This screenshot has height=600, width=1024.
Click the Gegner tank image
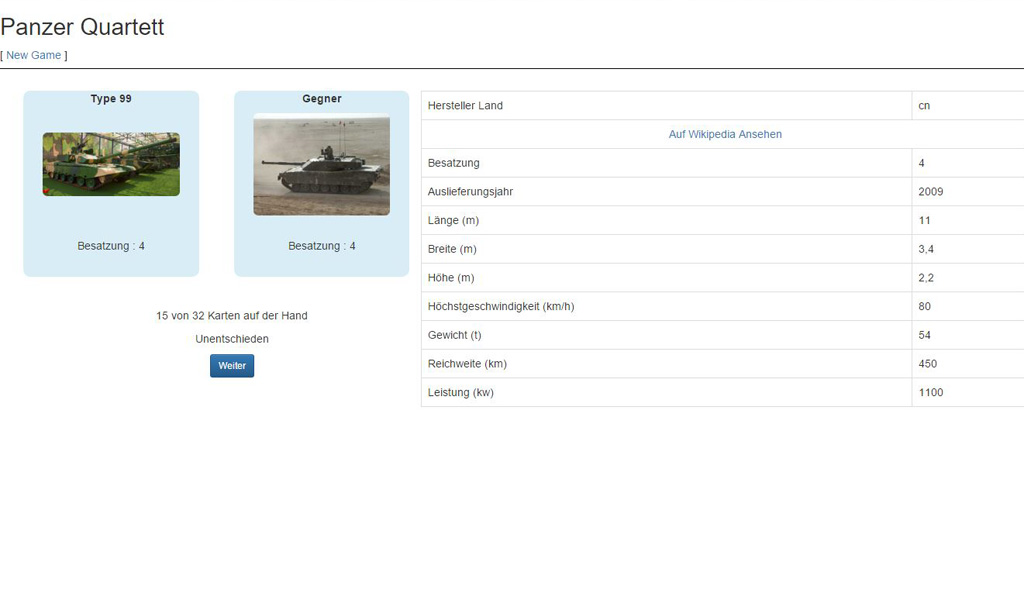[x=321, y=165]
